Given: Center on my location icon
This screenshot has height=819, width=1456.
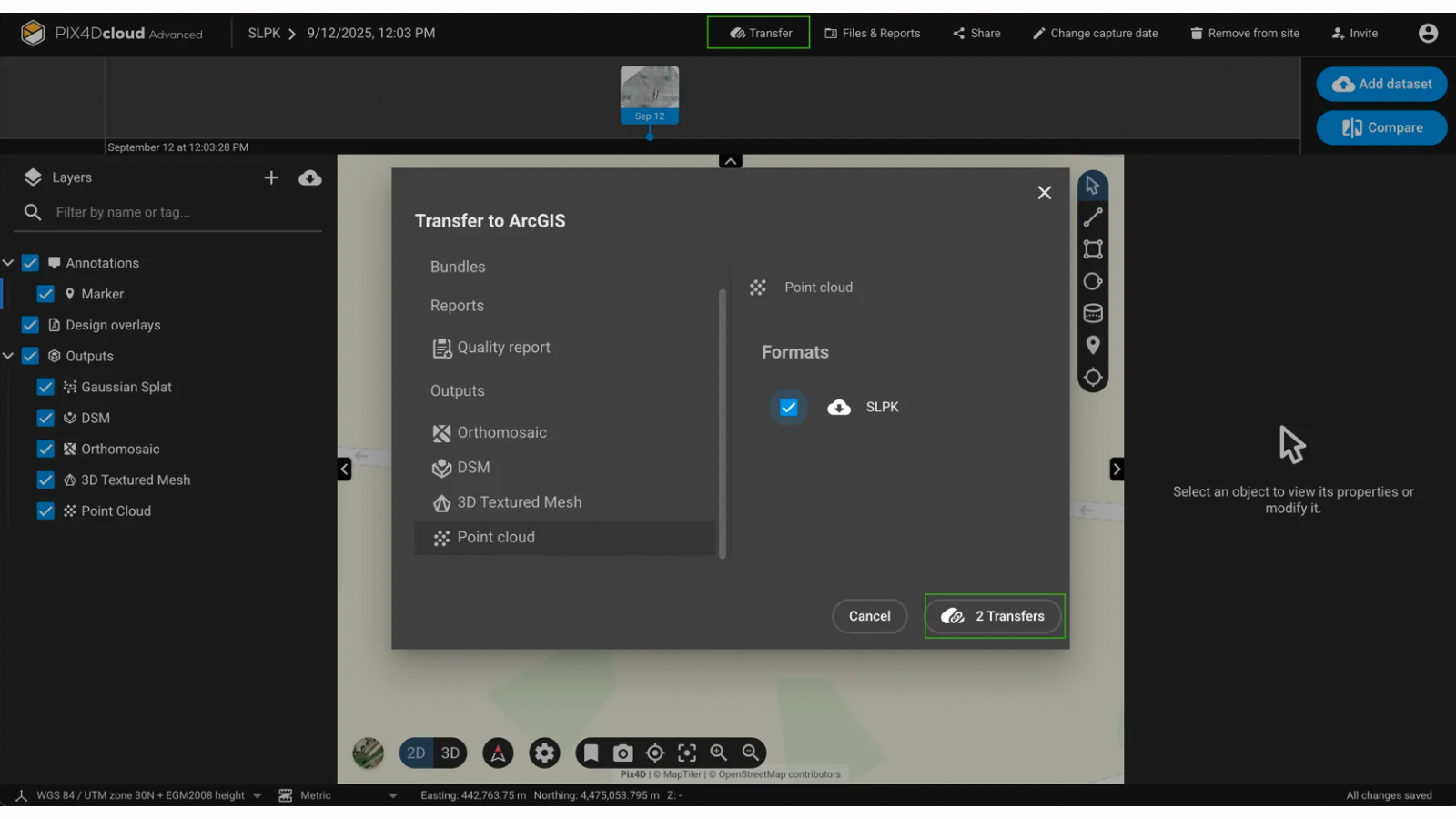Looking at the screenshot, I should coord(655,753).
